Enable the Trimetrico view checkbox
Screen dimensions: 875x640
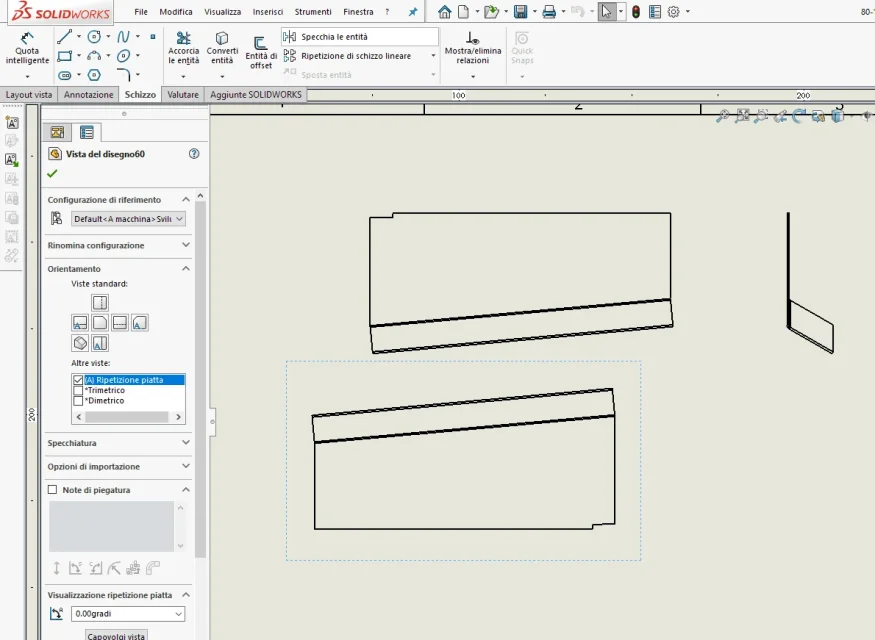(x=78, y=391)
